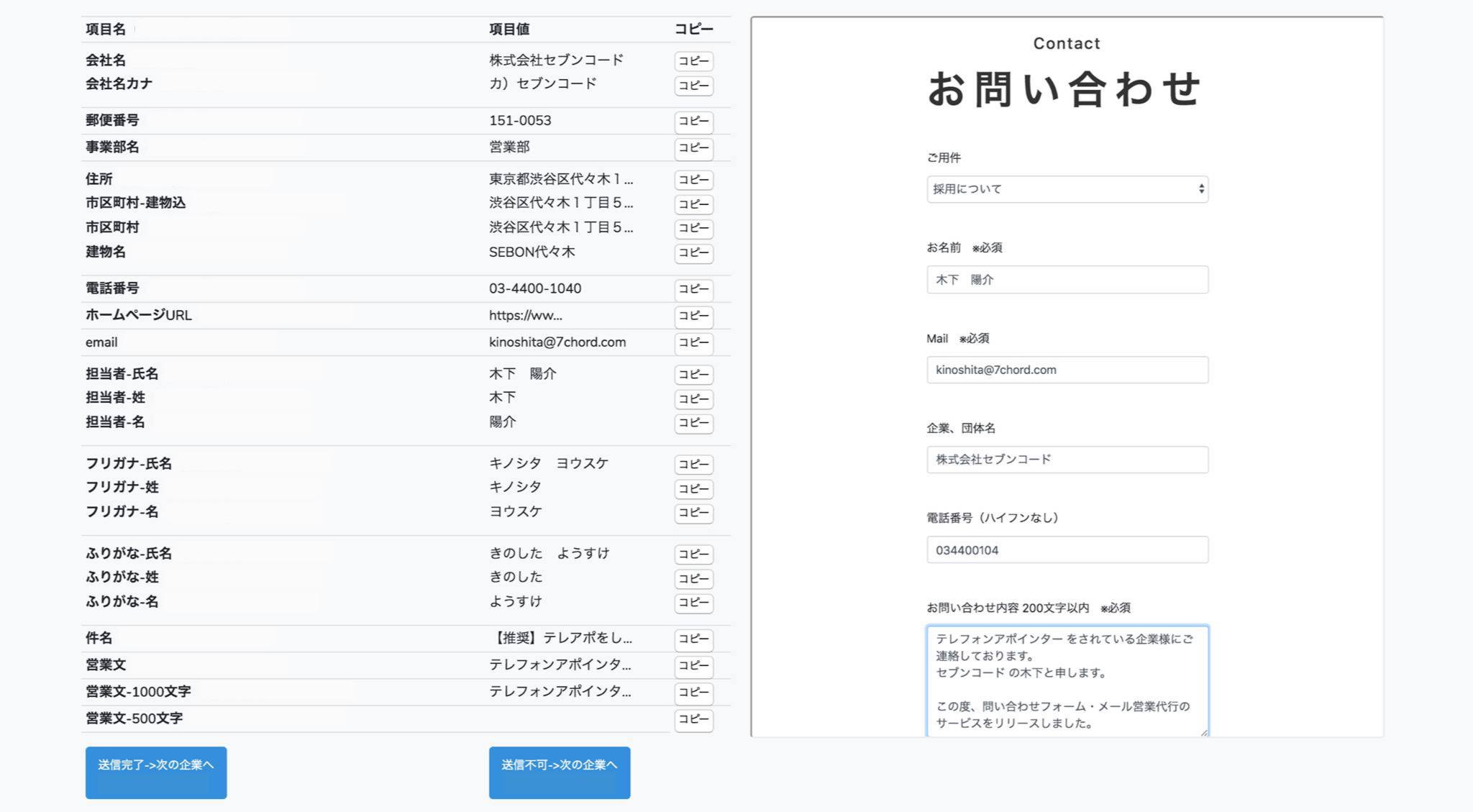Copy the ホームページURL value
Viewport: 1473px width, 812px height.
[x=693, y=316]
